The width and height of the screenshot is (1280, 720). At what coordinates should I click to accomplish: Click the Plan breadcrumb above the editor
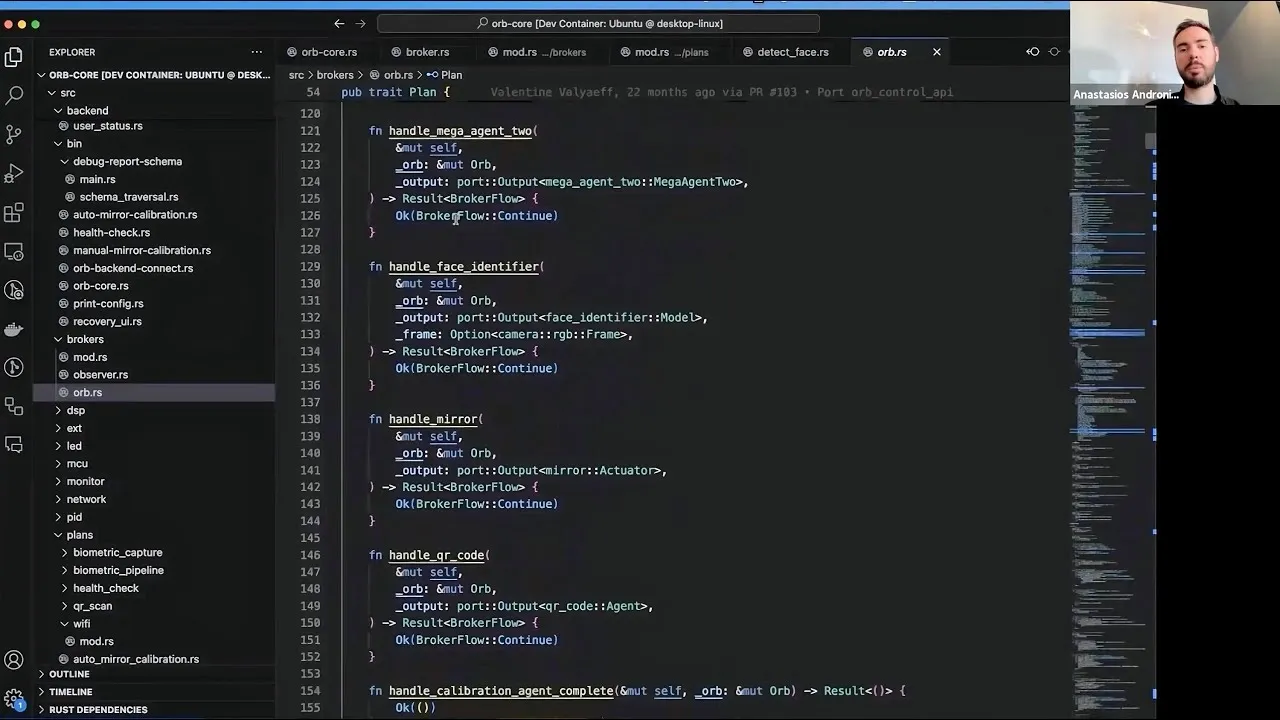pyautogui.click(x=451, y=74)
